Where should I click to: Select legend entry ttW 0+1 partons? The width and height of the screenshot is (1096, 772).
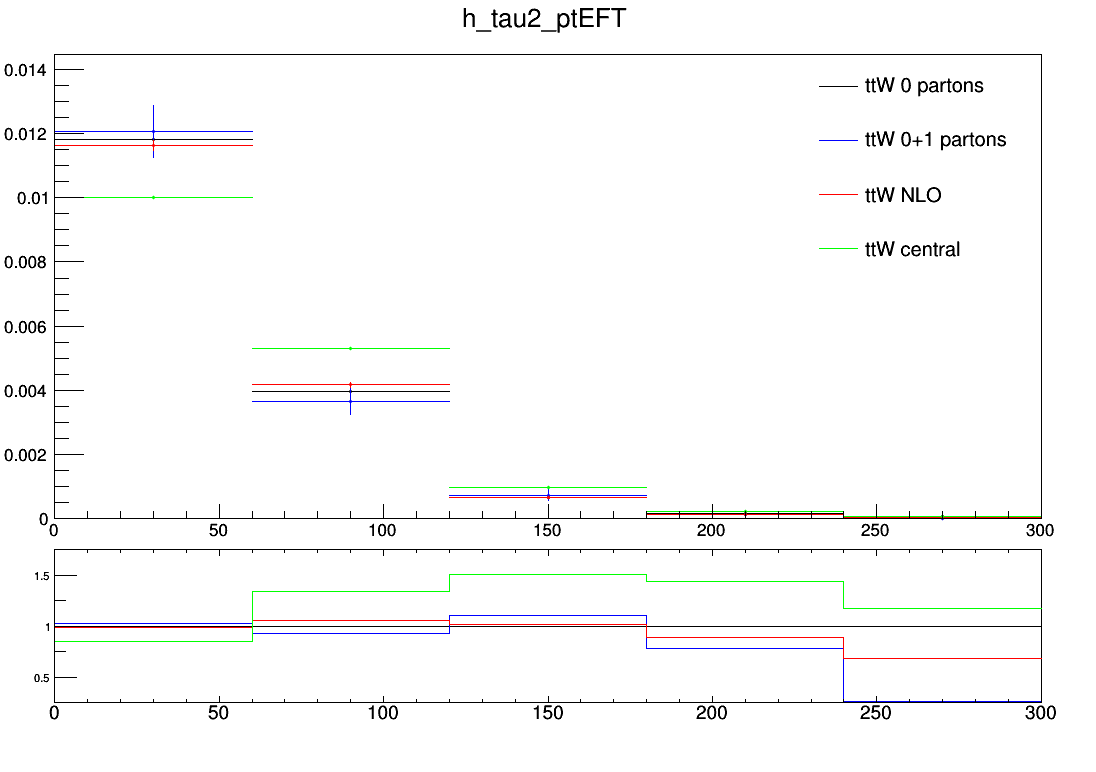pos(935,140)
